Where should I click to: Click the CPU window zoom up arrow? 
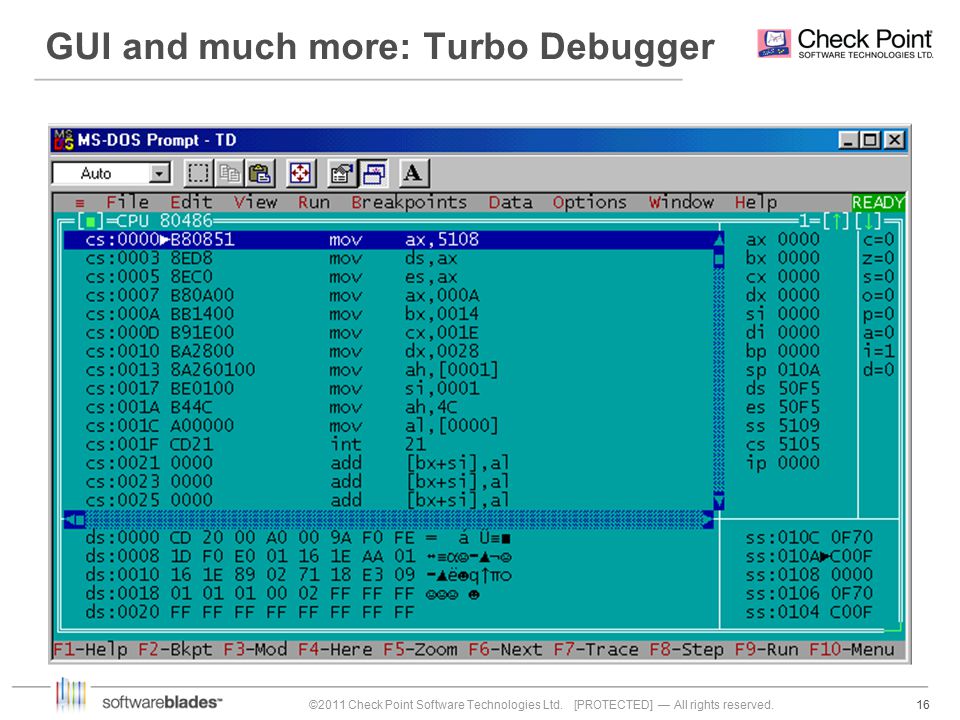point(836,220)
